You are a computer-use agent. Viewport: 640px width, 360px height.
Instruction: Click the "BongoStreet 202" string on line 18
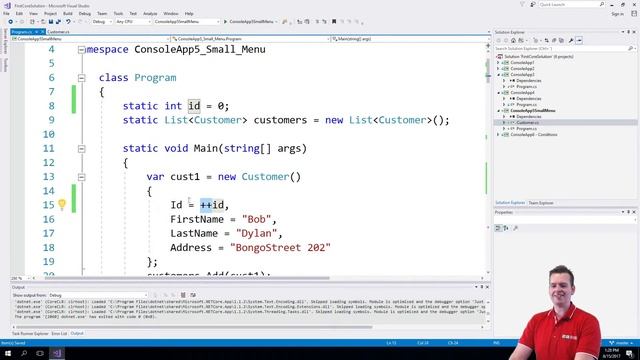pyautogui.click(x=280, y=247)
